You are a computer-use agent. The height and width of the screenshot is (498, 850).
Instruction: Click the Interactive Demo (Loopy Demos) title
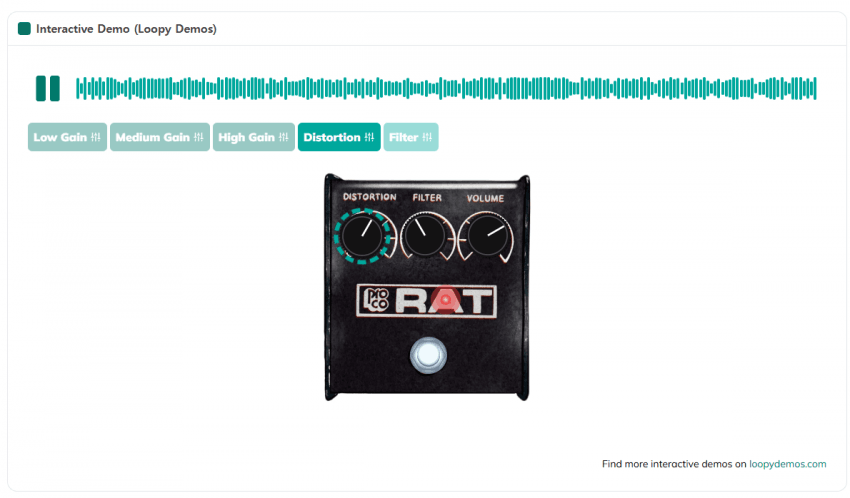coord(126,29)
